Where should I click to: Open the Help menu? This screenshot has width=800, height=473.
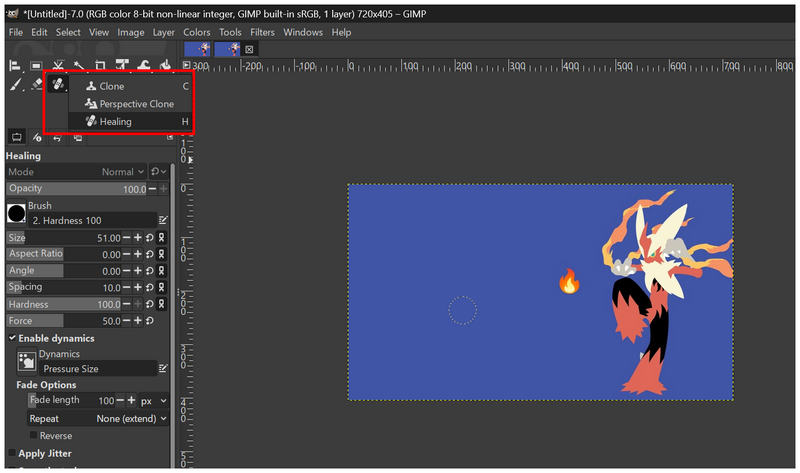pyautogui.click(x=341, y=32)
